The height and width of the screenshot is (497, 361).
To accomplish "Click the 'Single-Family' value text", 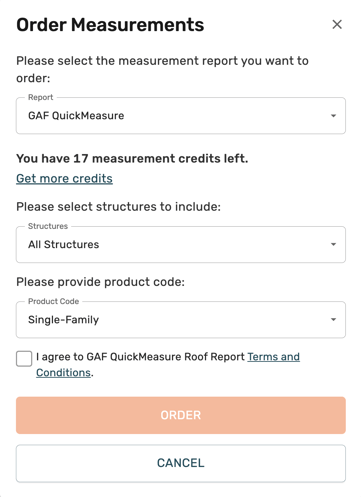I will [x=63, y=320].
